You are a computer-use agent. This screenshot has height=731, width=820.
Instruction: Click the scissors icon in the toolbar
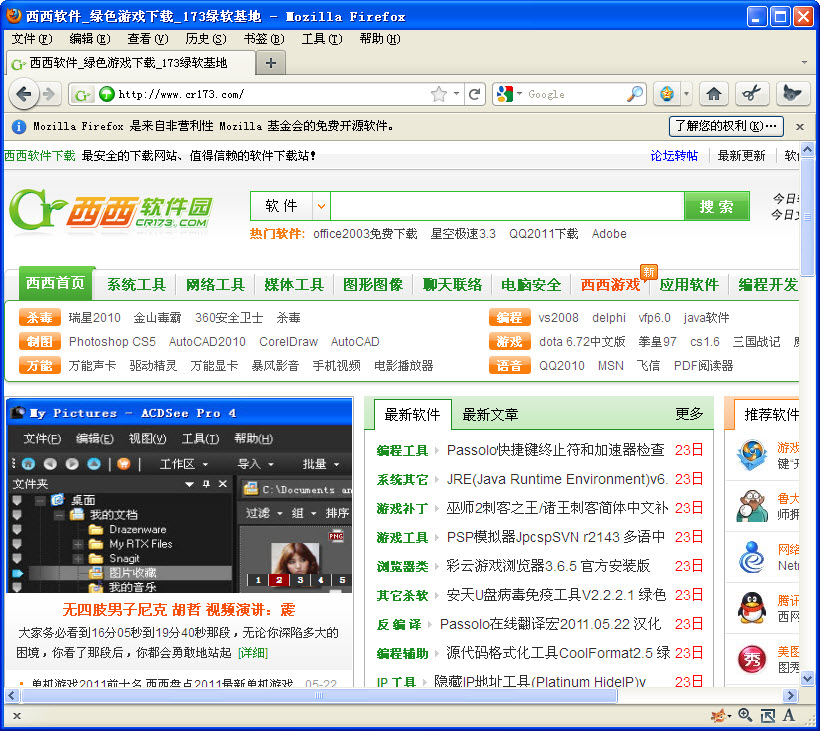pos(752,94)
